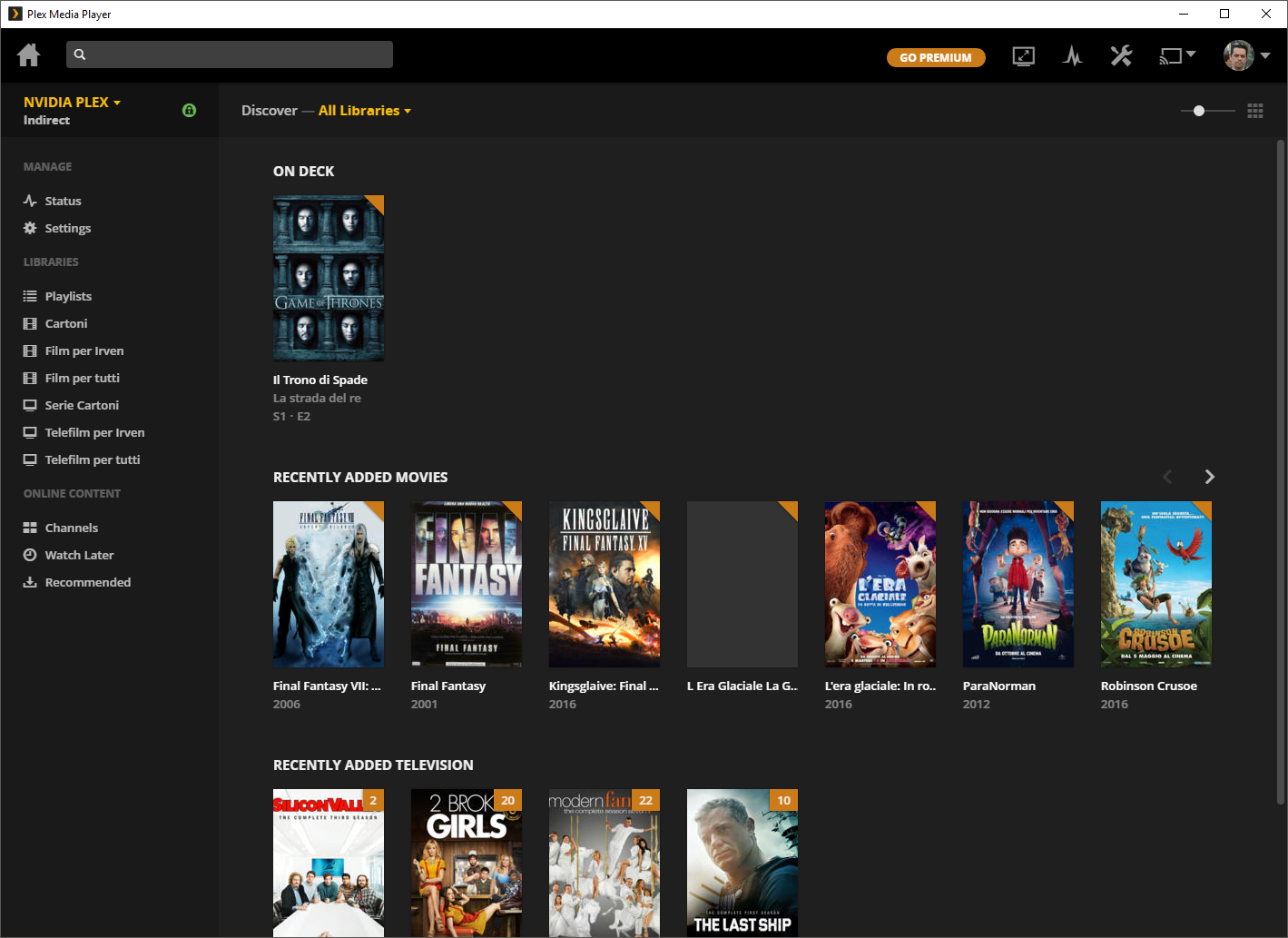Click the search magnifier icon
Image resolution: width=1288 pixels, height=938 pixels.
[80, 54]
